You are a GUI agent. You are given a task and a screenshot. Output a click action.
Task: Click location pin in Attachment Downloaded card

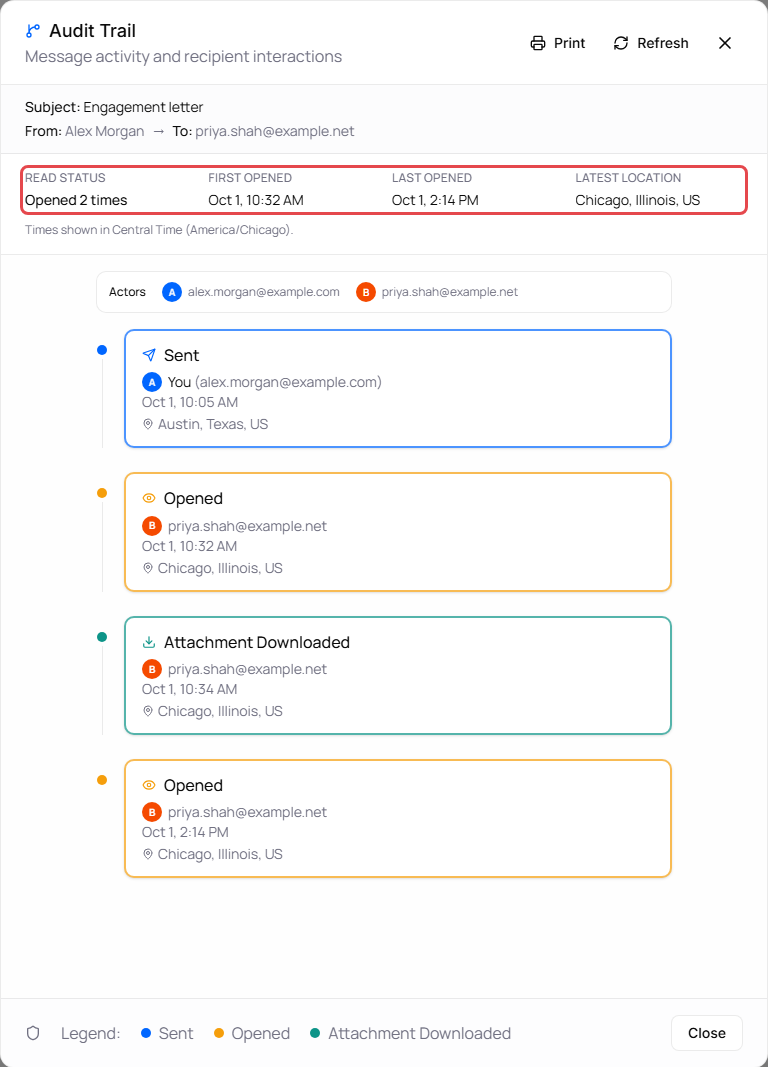point(148,711)
